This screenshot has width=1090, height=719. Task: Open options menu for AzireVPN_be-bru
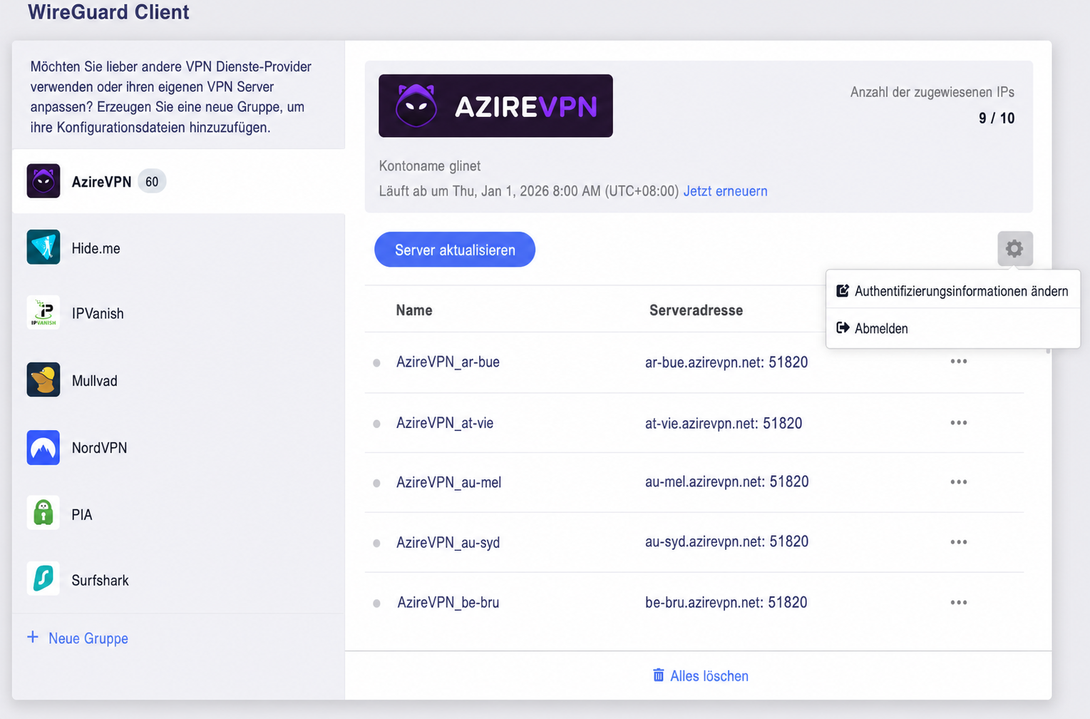point(959,602)
